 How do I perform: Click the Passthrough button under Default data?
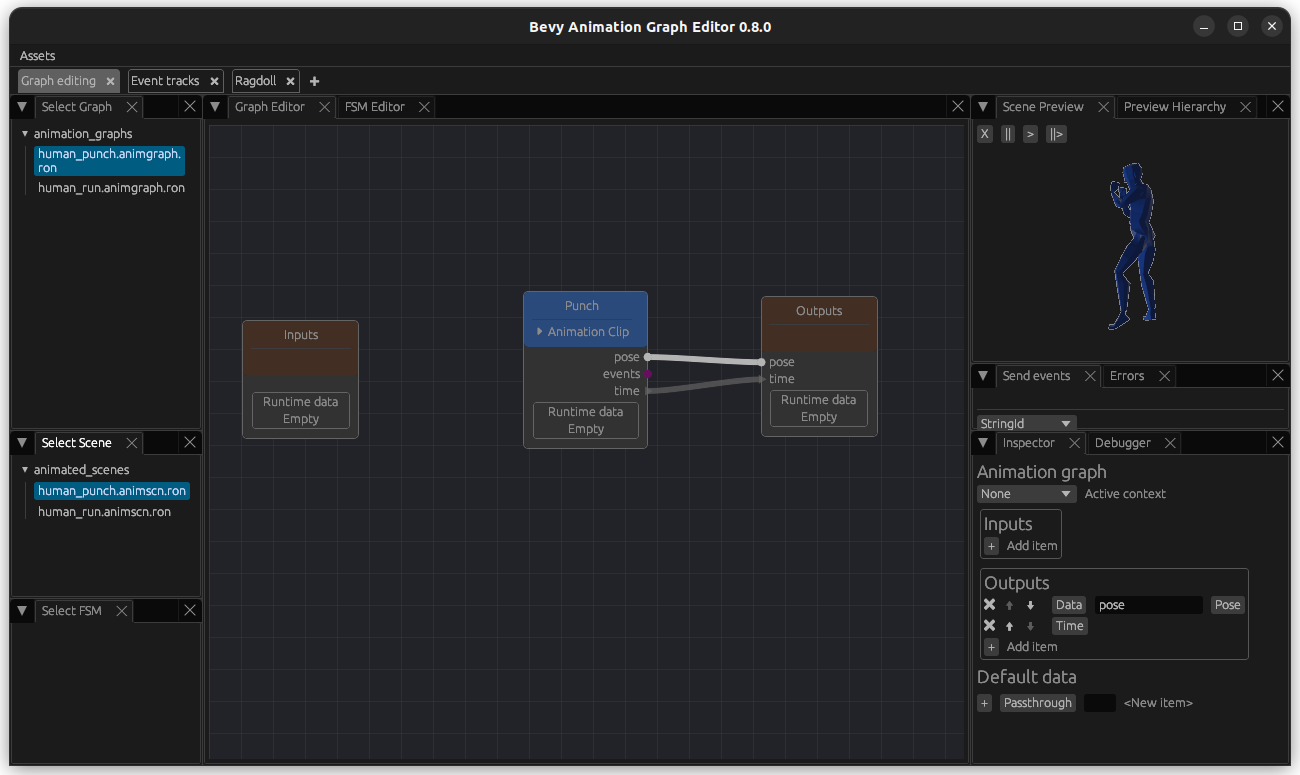[x=1037, y=703]
